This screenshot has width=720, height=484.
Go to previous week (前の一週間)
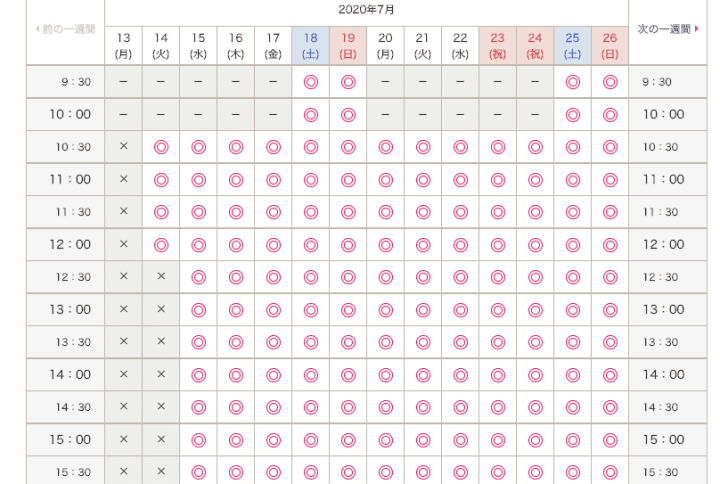coord(64,29)
